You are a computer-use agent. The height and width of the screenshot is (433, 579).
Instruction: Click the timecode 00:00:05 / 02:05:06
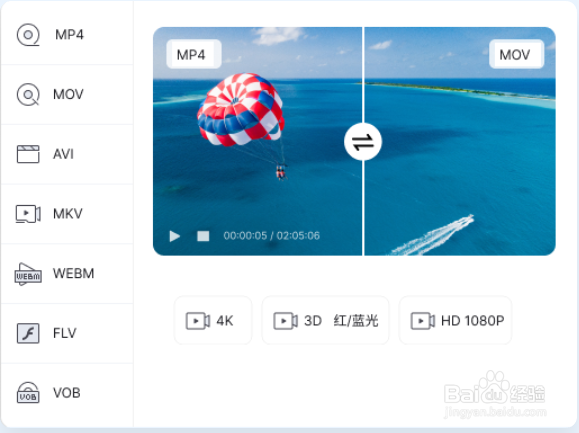click(x=271, y=236)
